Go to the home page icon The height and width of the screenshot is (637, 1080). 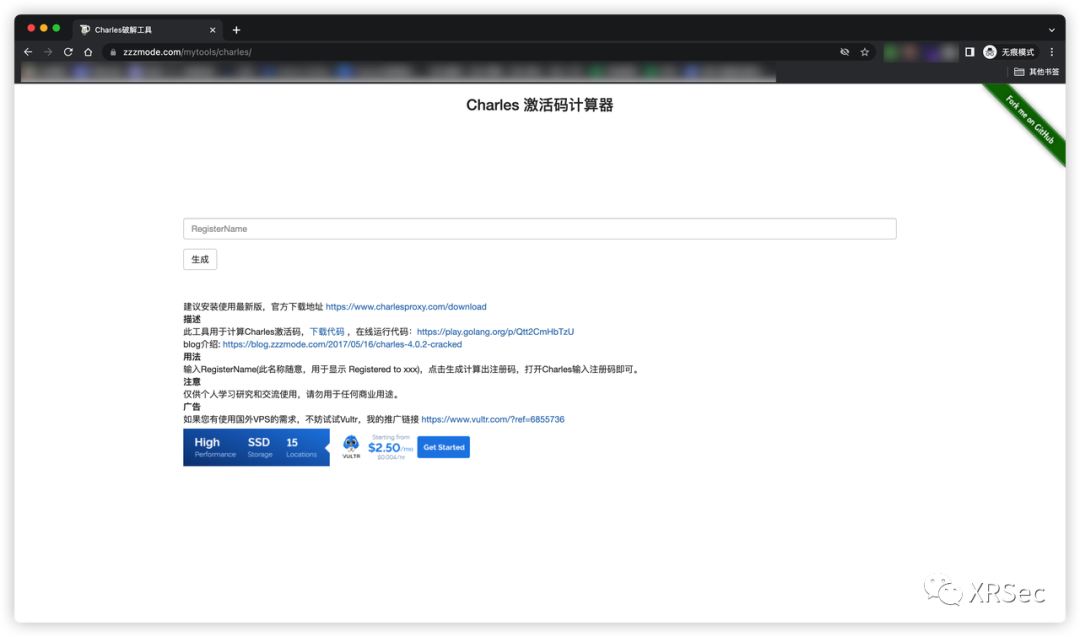(88, 52)
